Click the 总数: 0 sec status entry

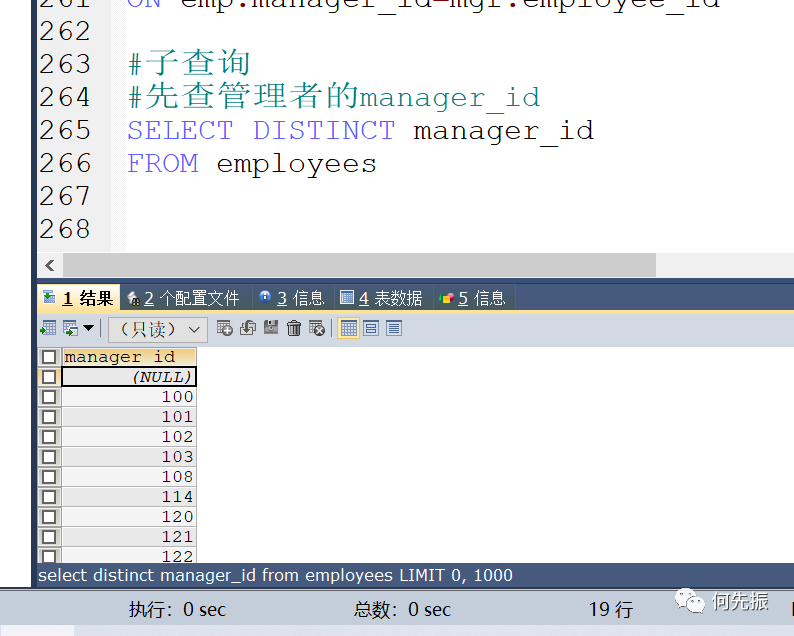[x=402, y=609]
